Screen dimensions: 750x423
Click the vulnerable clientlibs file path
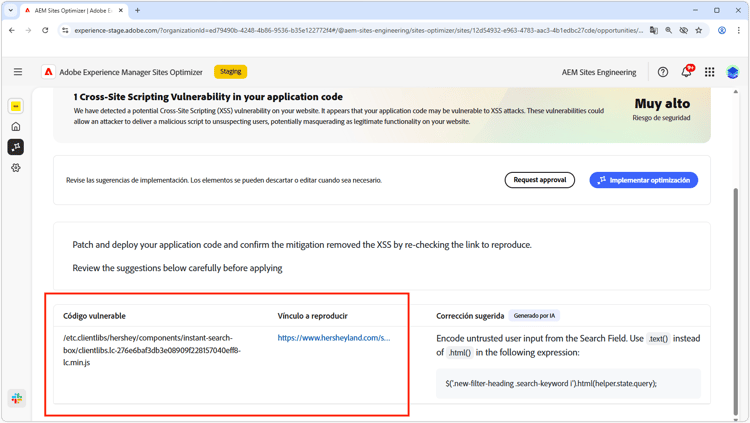click(152, 350)
